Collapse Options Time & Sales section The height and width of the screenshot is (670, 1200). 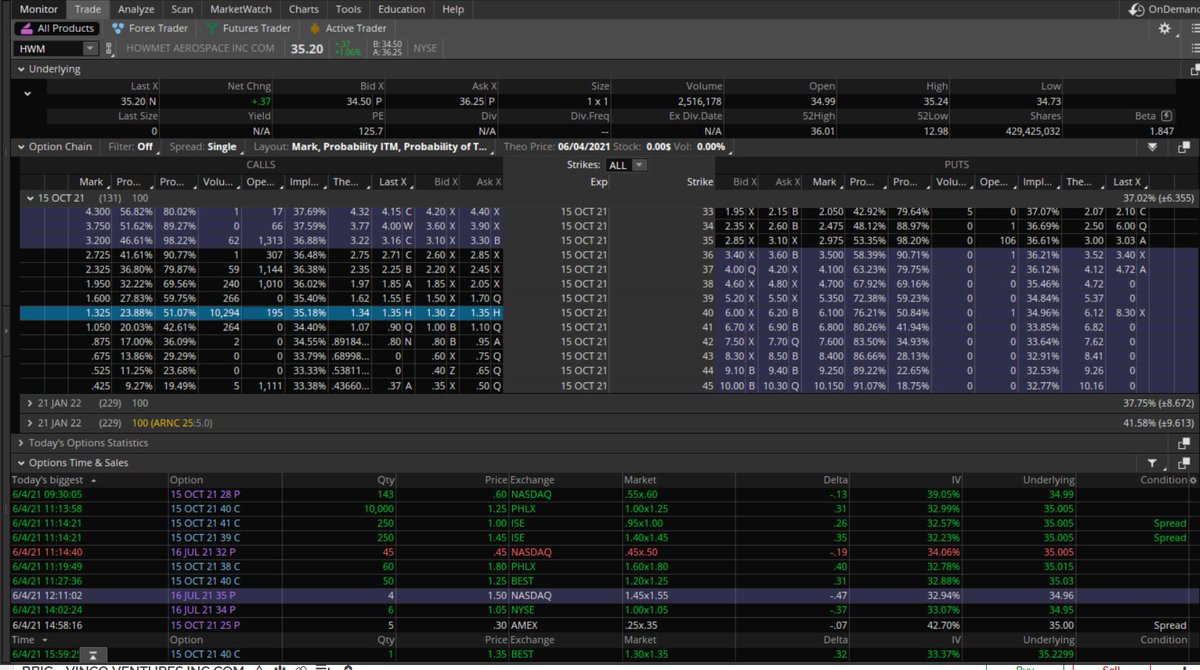click(x=21, y=463)
